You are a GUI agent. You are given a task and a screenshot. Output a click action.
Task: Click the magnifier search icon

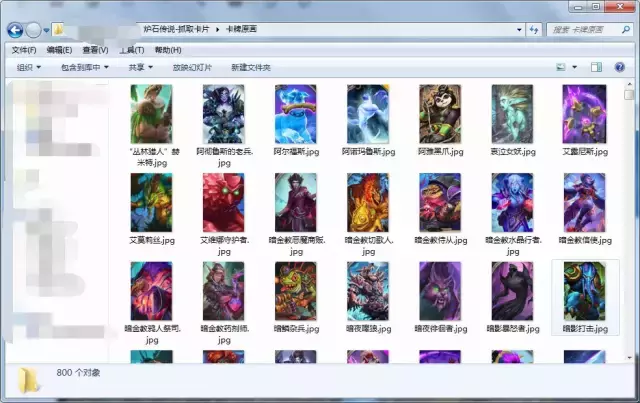click(626, 29)
